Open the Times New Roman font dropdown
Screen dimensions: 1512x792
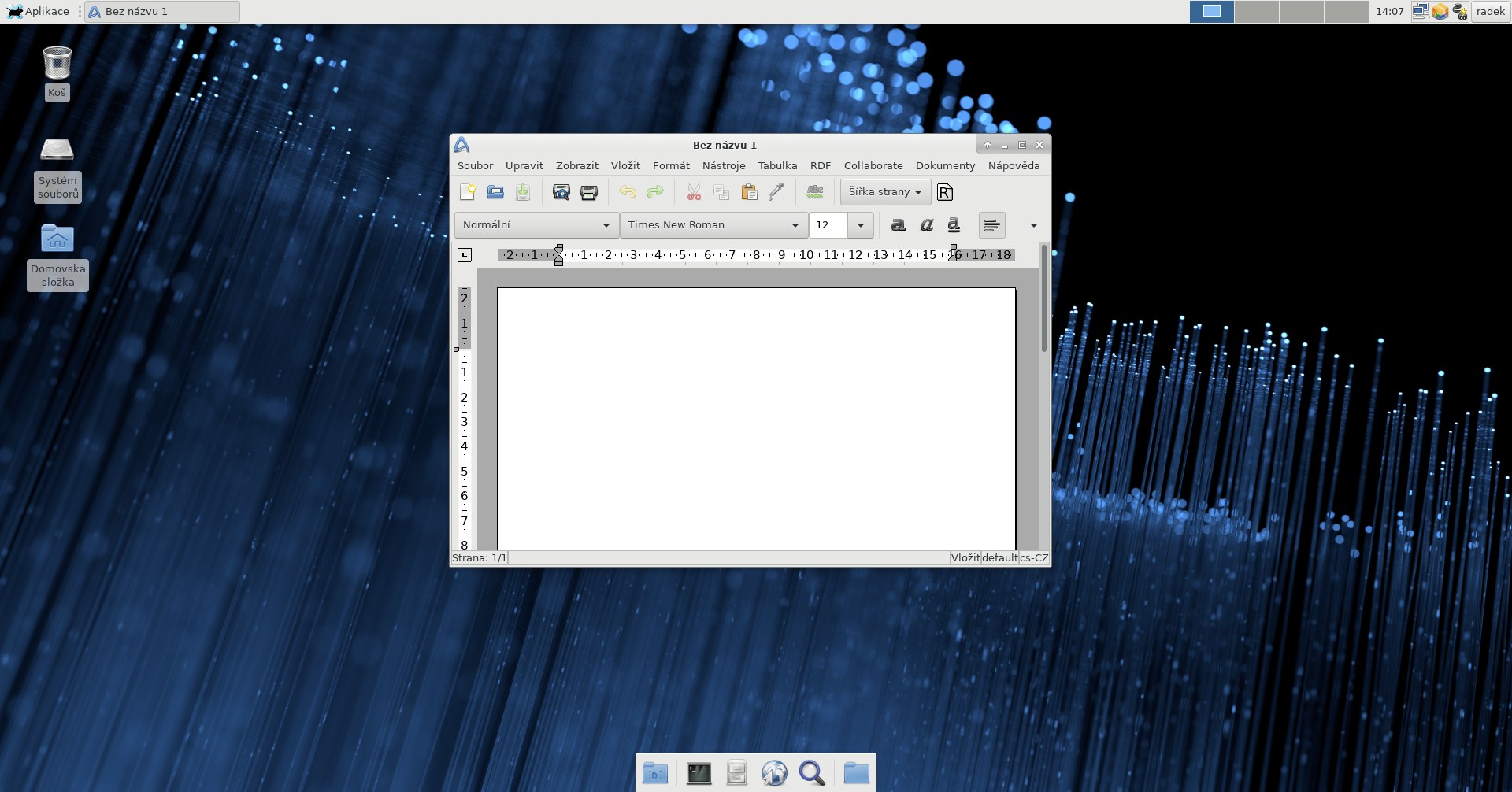[x=795, y=225]
